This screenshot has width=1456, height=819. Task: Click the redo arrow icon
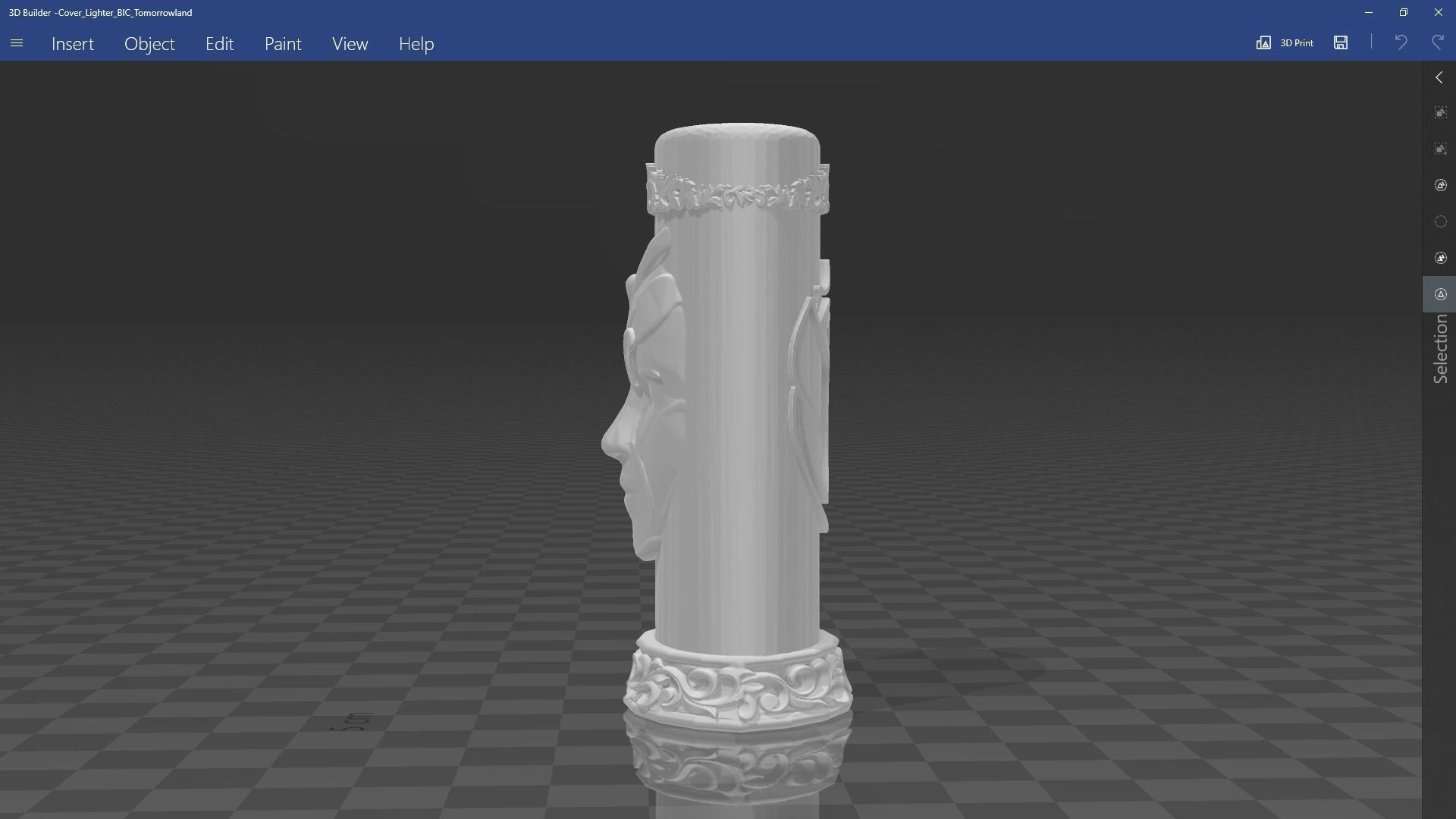click(1438, 42)
